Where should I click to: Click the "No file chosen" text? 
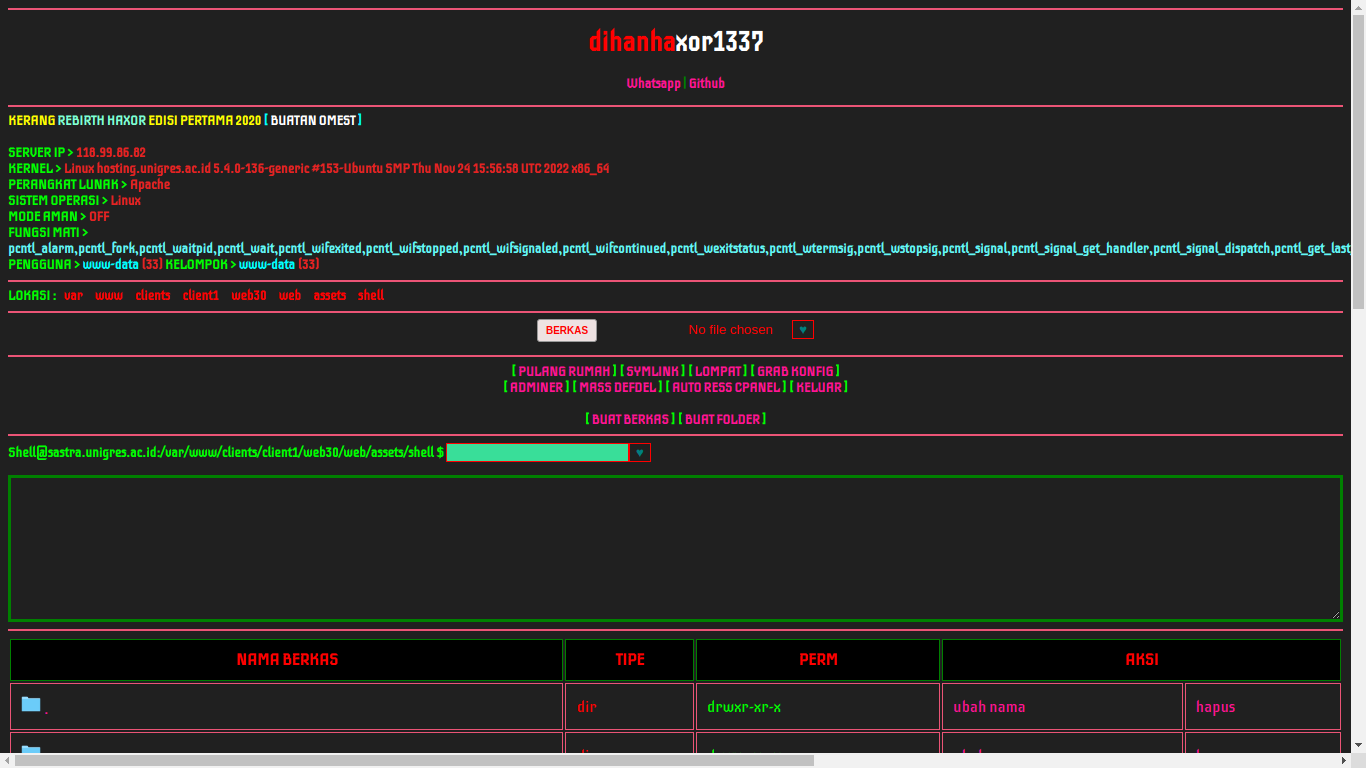(730, 330)
